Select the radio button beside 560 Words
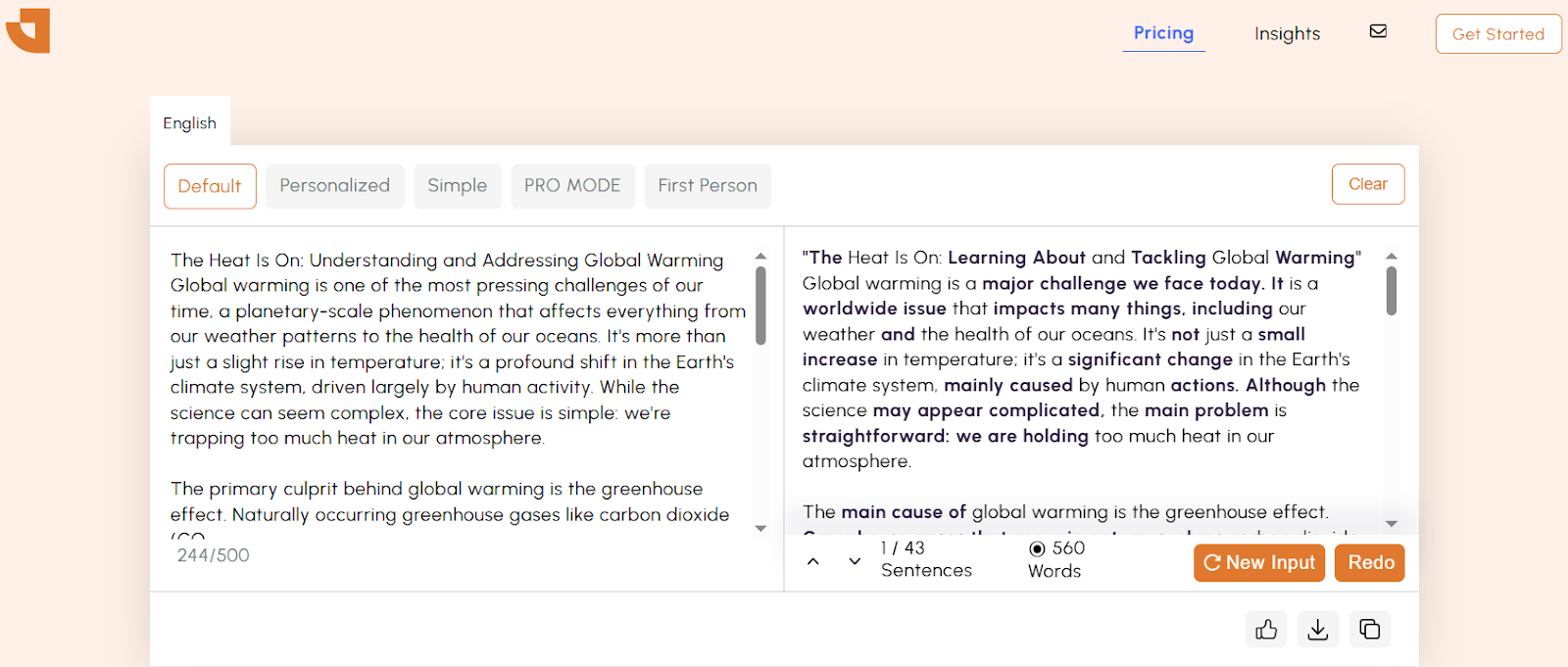 coord(1037,548)
